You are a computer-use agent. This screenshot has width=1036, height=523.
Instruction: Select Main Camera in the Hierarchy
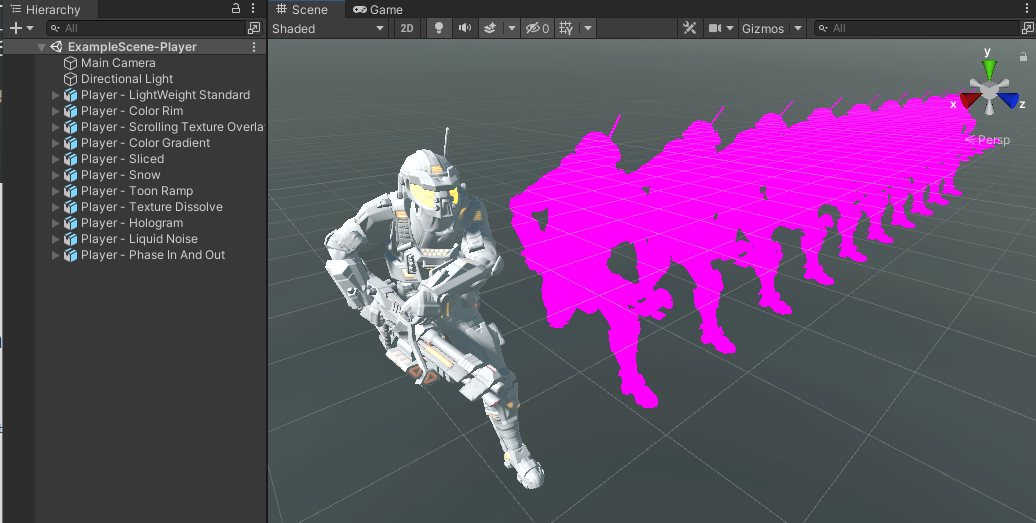pos(118,63)
